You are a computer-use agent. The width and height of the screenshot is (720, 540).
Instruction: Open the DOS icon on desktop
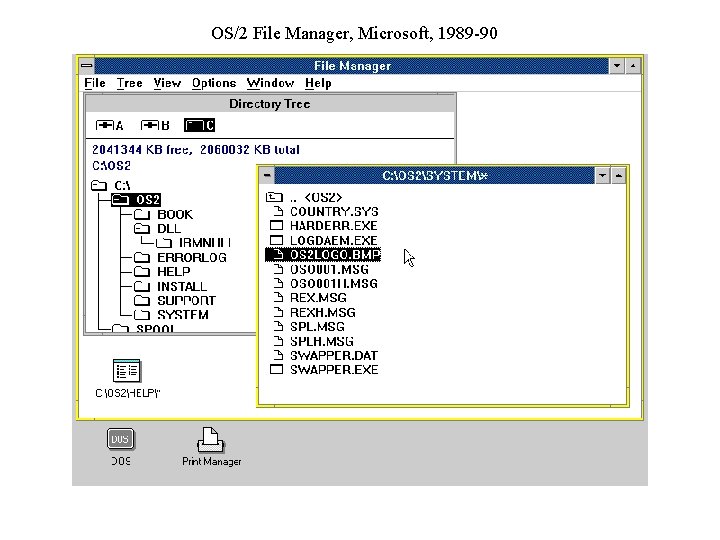pyautogui.click(x=120, y=439)
